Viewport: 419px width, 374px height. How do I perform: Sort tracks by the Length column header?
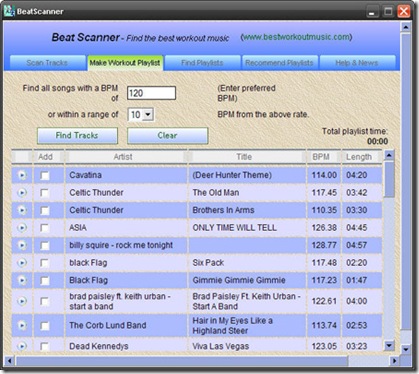tap(362, 157)
